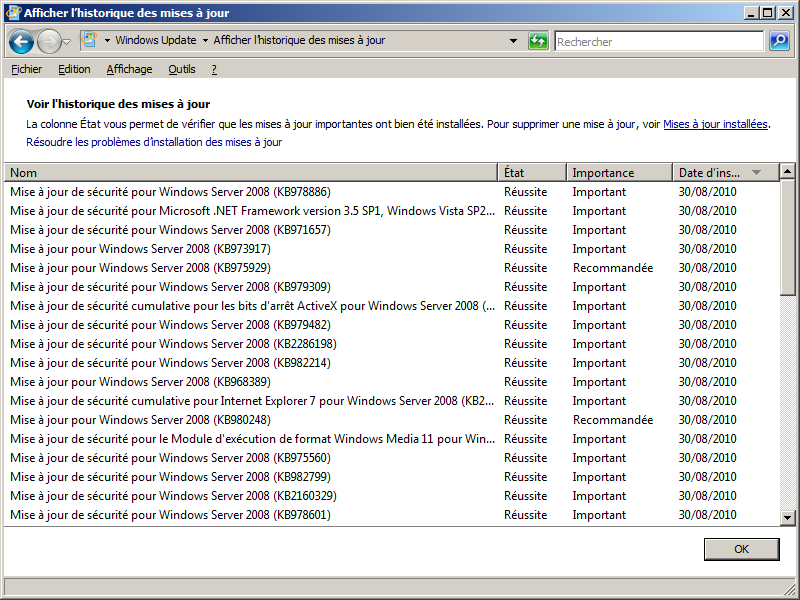Viewport: 800px width, 600px height.
Task: Click the Forward navigation arrow button
Action: [48, 42]
